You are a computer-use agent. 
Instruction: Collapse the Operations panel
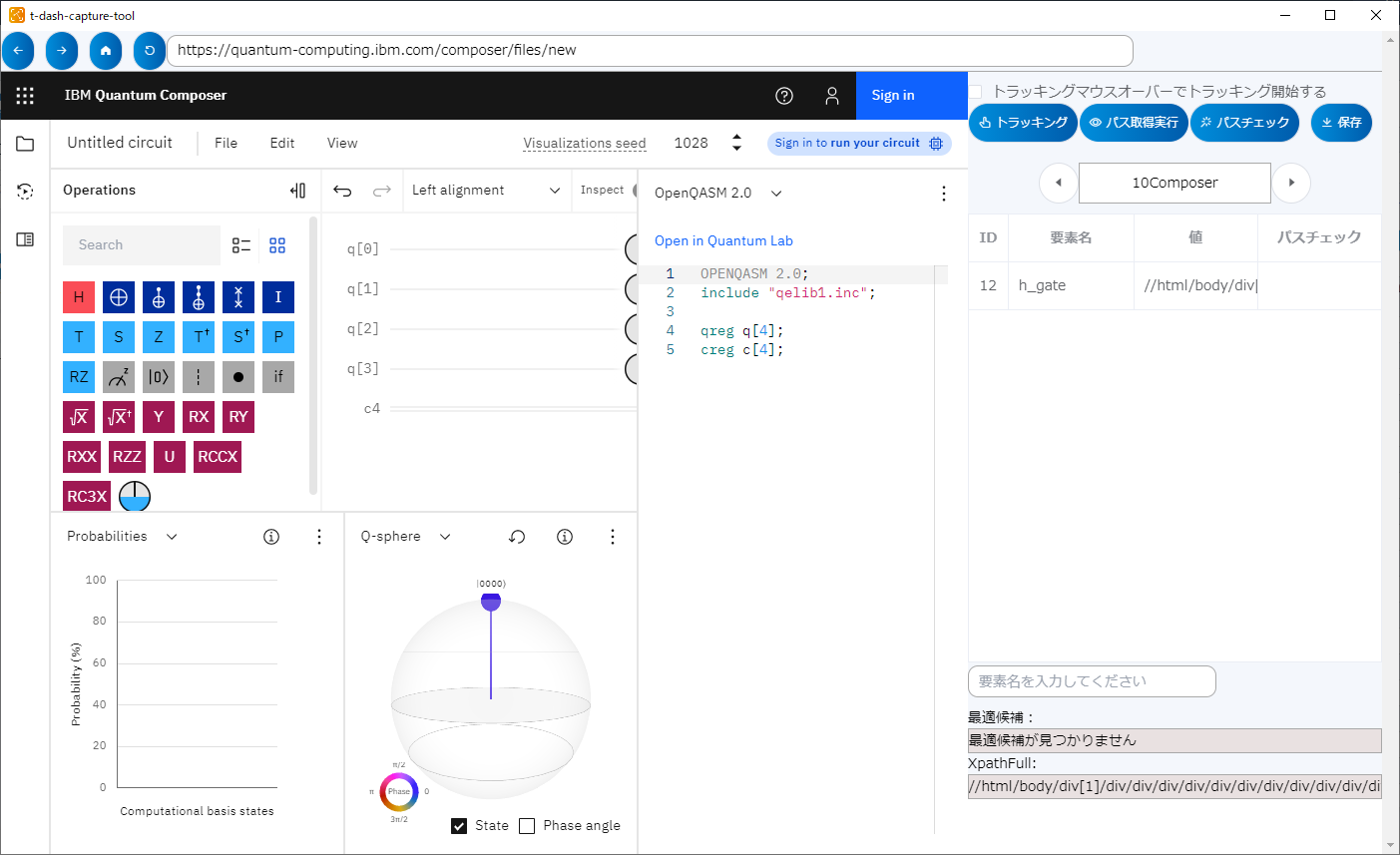(x=297, y=191)
